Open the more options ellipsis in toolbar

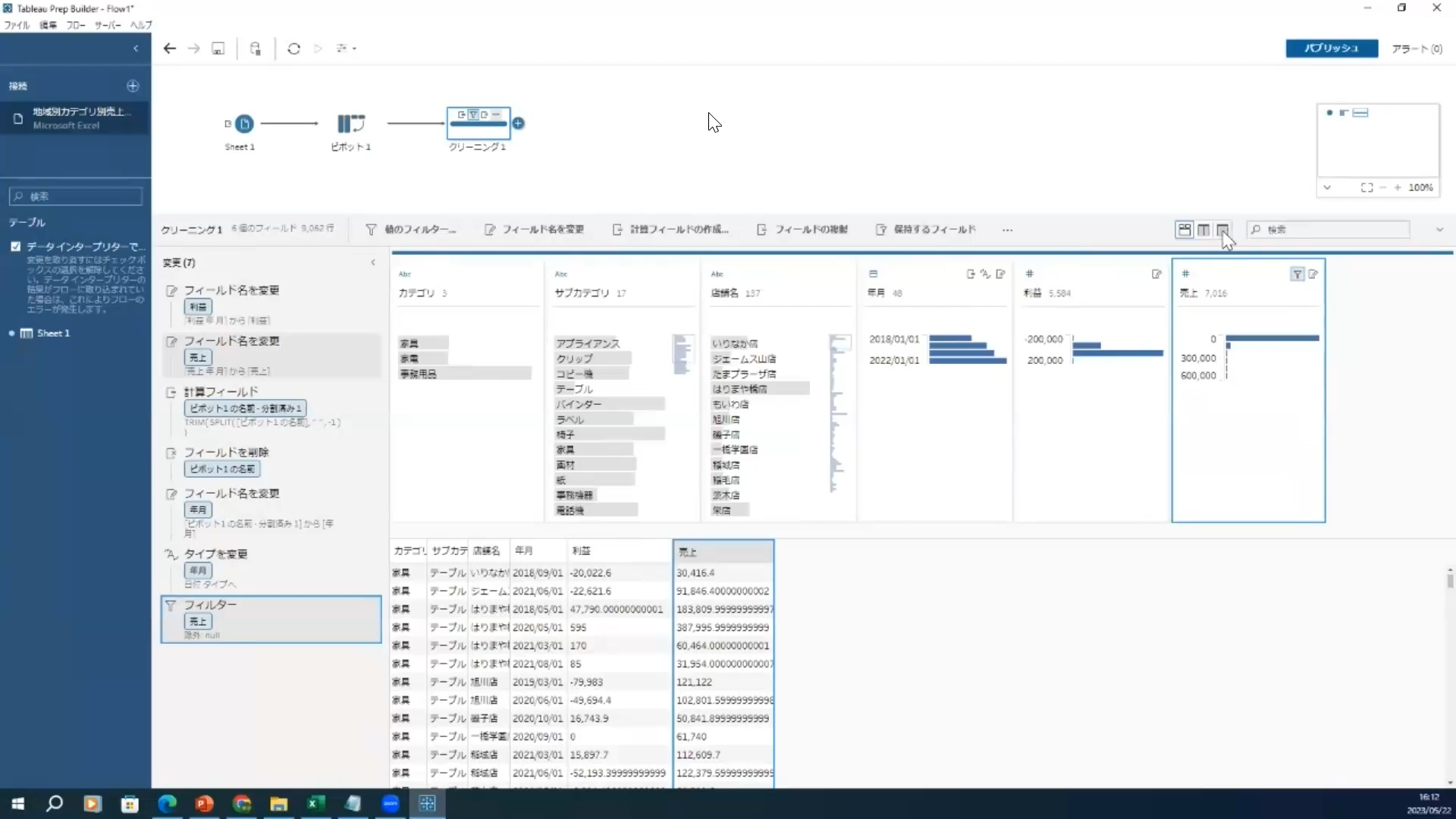[1007, 230]
